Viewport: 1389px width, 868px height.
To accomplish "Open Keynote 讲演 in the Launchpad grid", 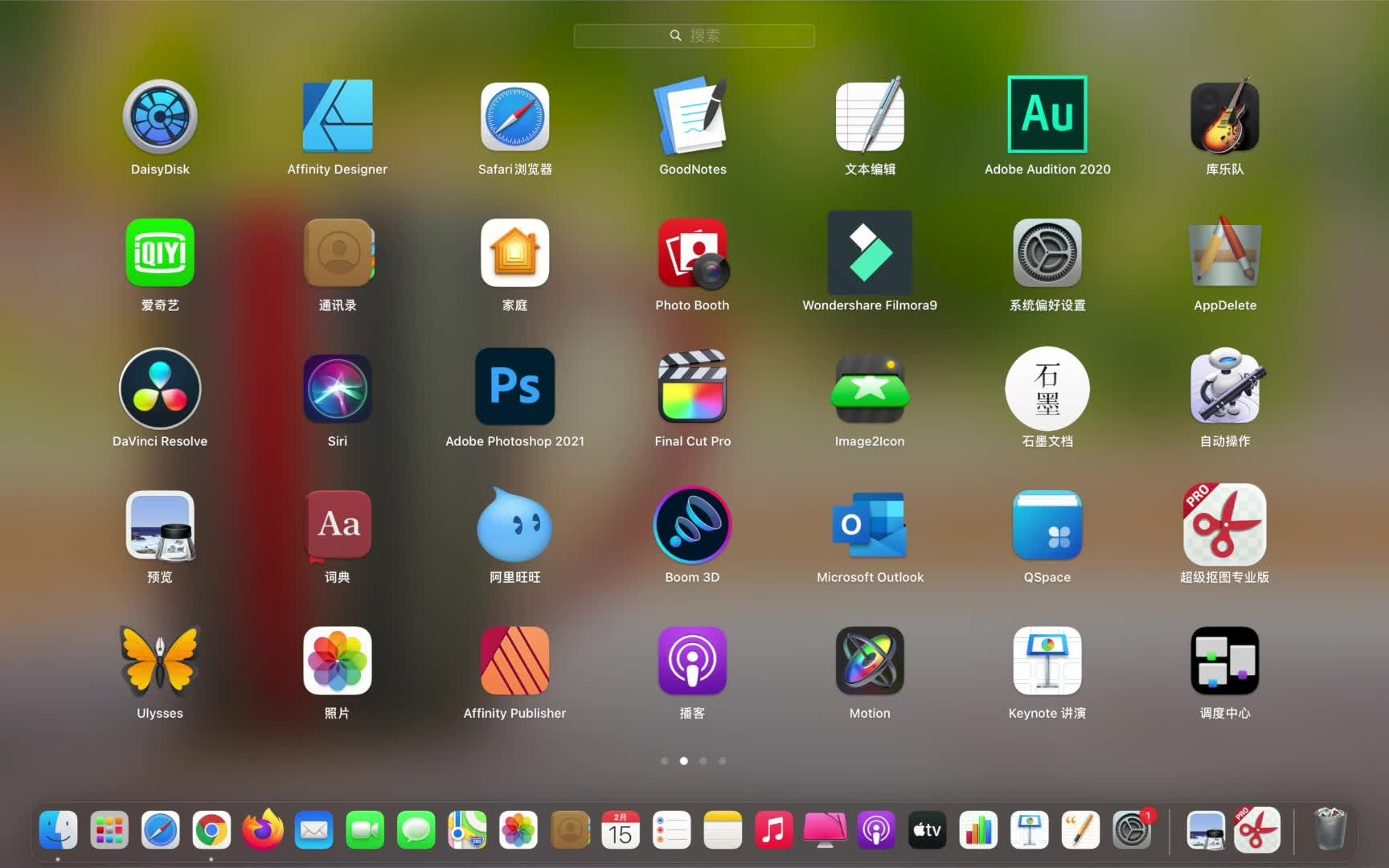I will [1047, 661].
